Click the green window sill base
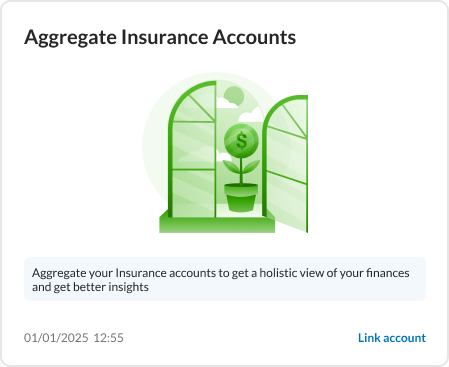 217,224
